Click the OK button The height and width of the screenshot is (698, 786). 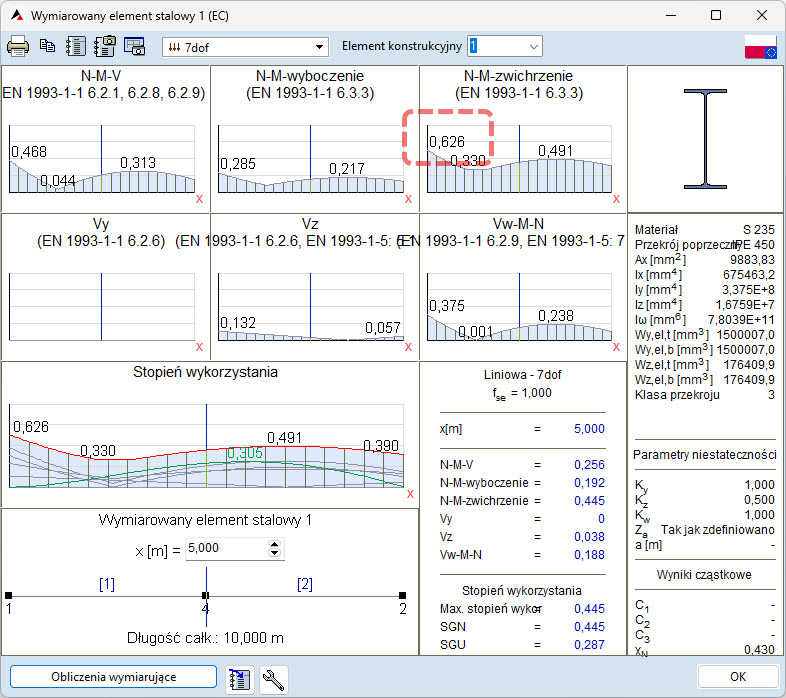point(737,677)
